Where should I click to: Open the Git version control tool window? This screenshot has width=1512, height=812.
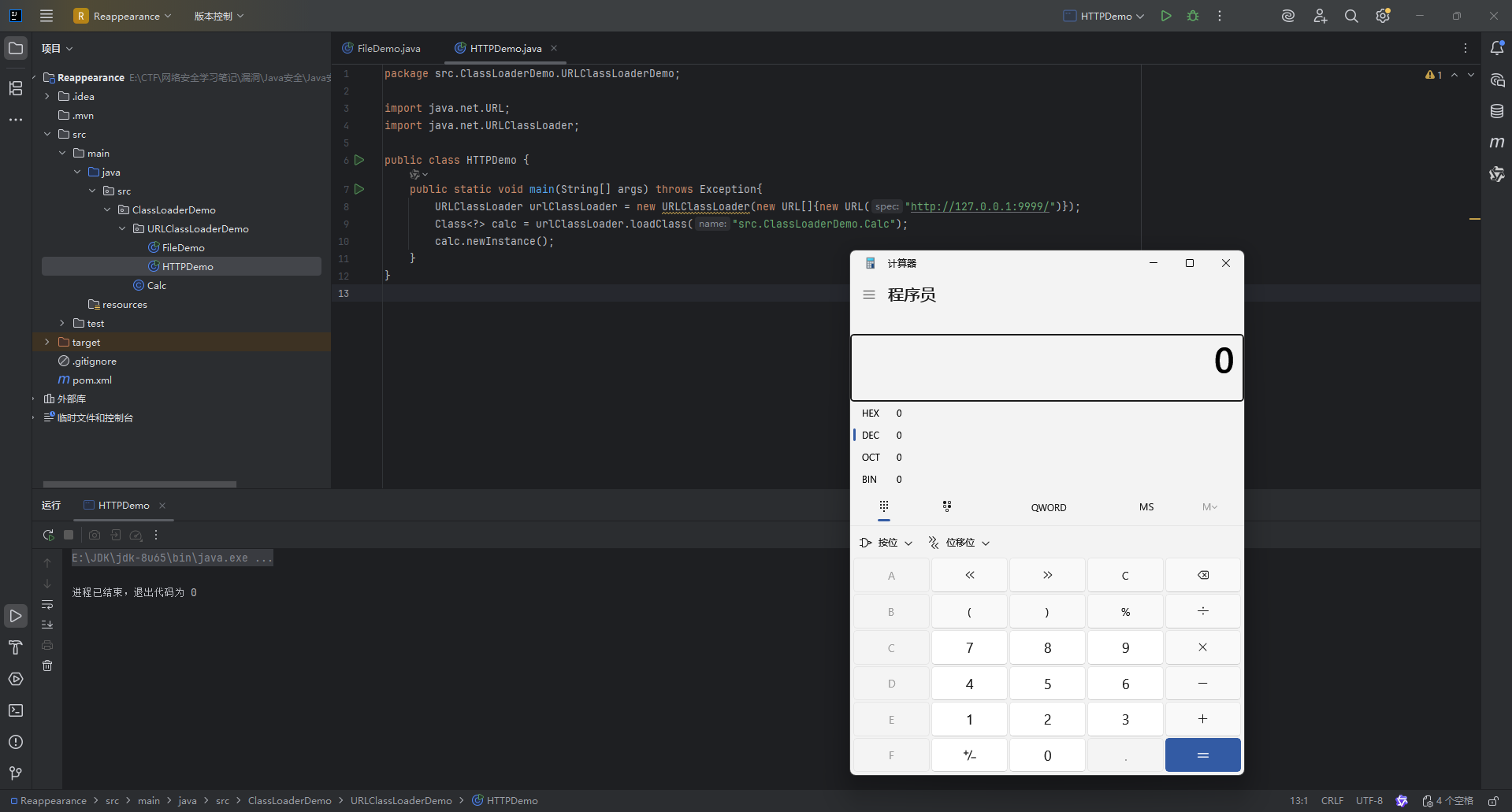[16, 773]
